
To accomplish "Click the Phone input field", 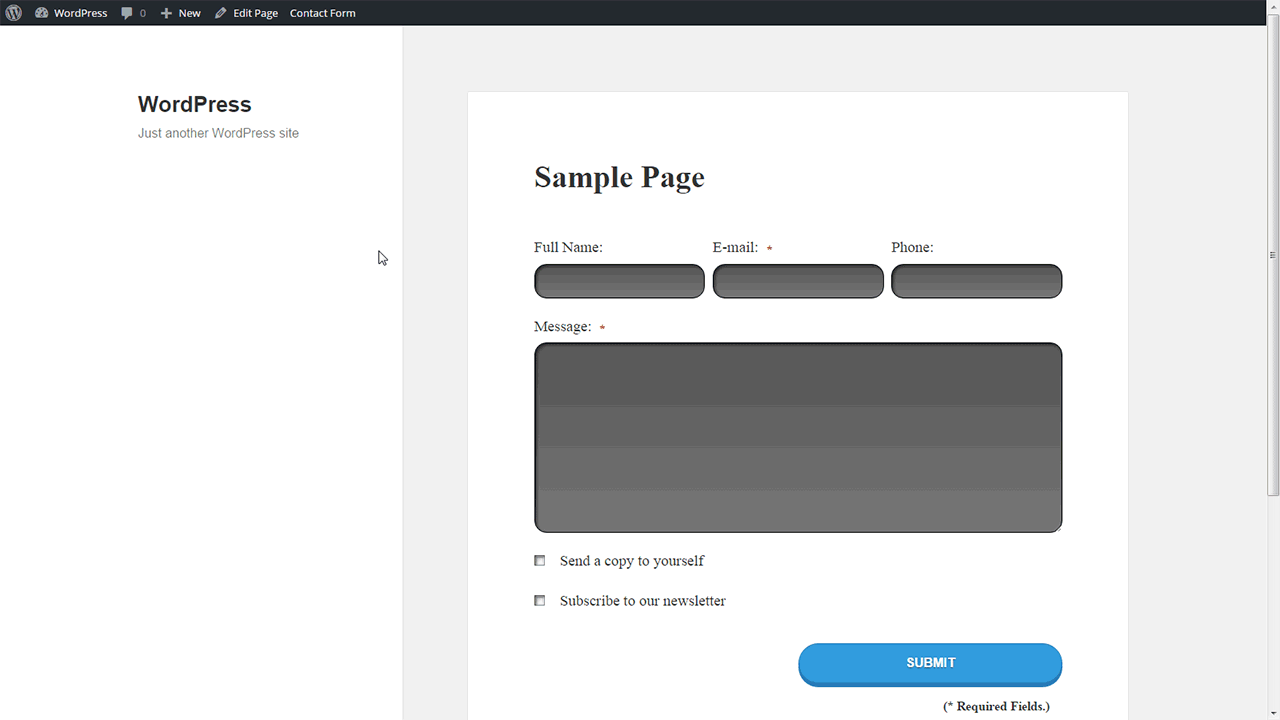I will [976, 281].
